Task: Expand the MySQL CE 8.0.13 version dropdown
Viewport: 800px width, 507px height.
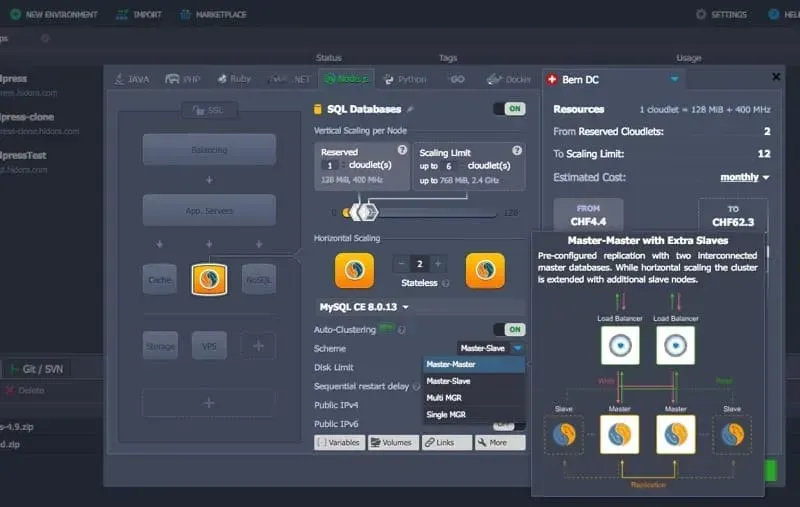Action: point(364,307)
